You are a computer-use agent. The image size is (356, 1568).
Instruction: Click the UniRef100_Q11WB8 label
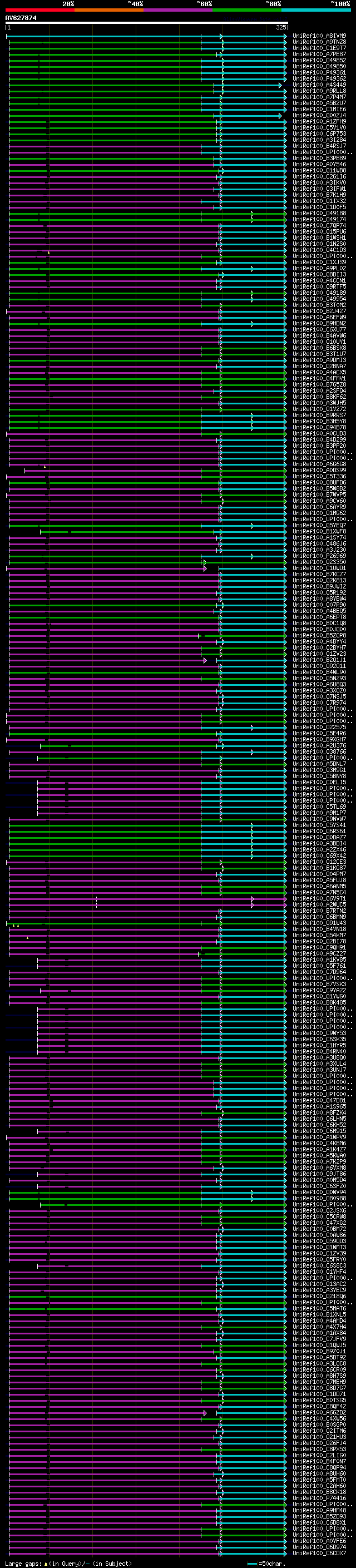(x=319, y=170)
